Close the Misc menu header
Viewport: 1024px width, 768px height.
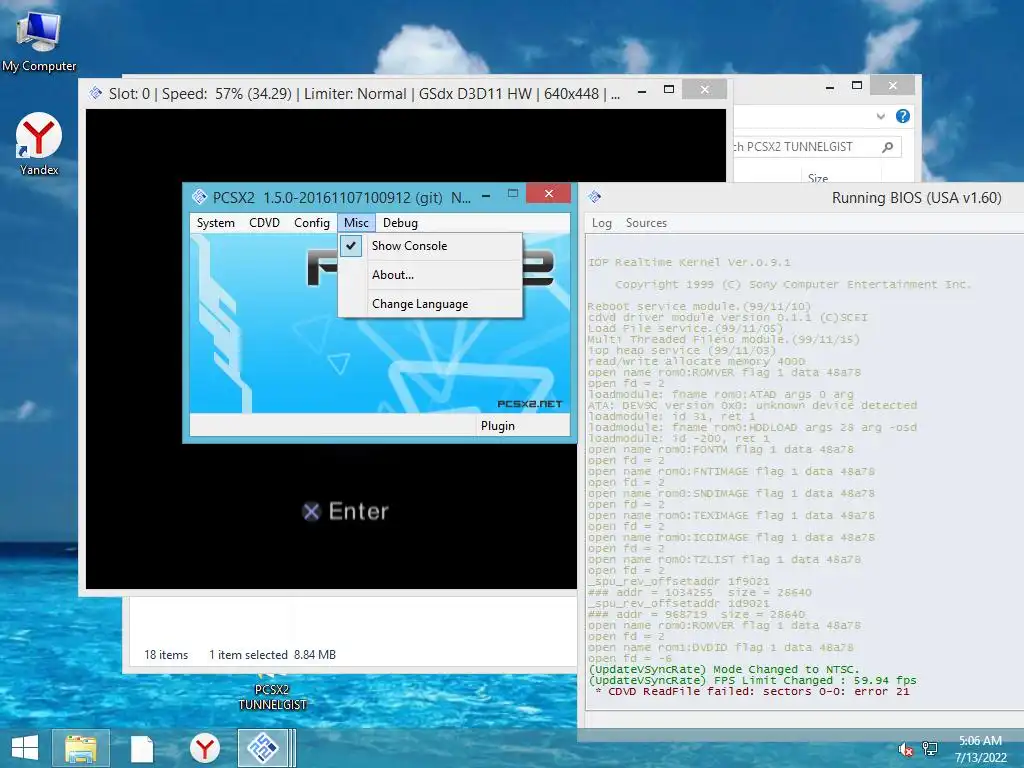[x=357, y=223]
